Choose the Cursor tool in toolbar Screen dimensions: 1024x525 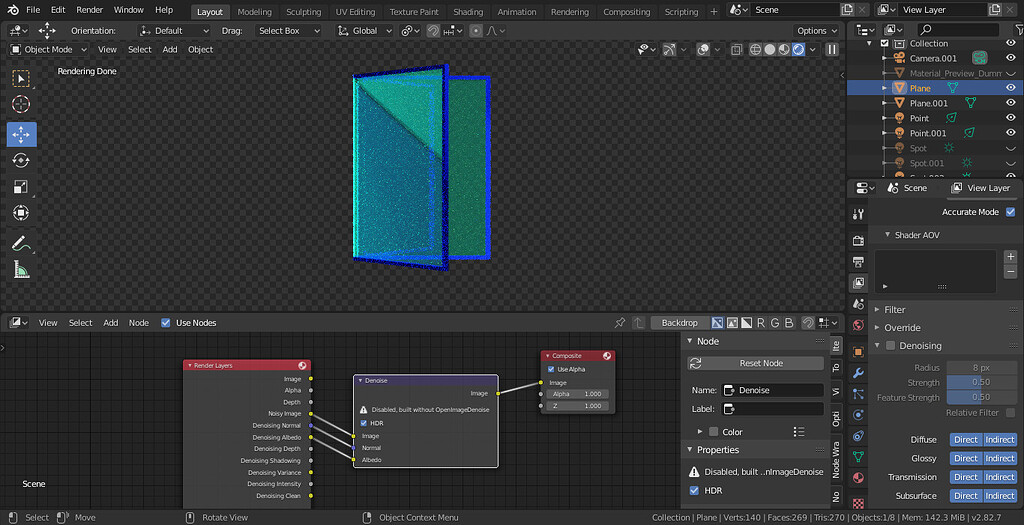click(22, 104)
